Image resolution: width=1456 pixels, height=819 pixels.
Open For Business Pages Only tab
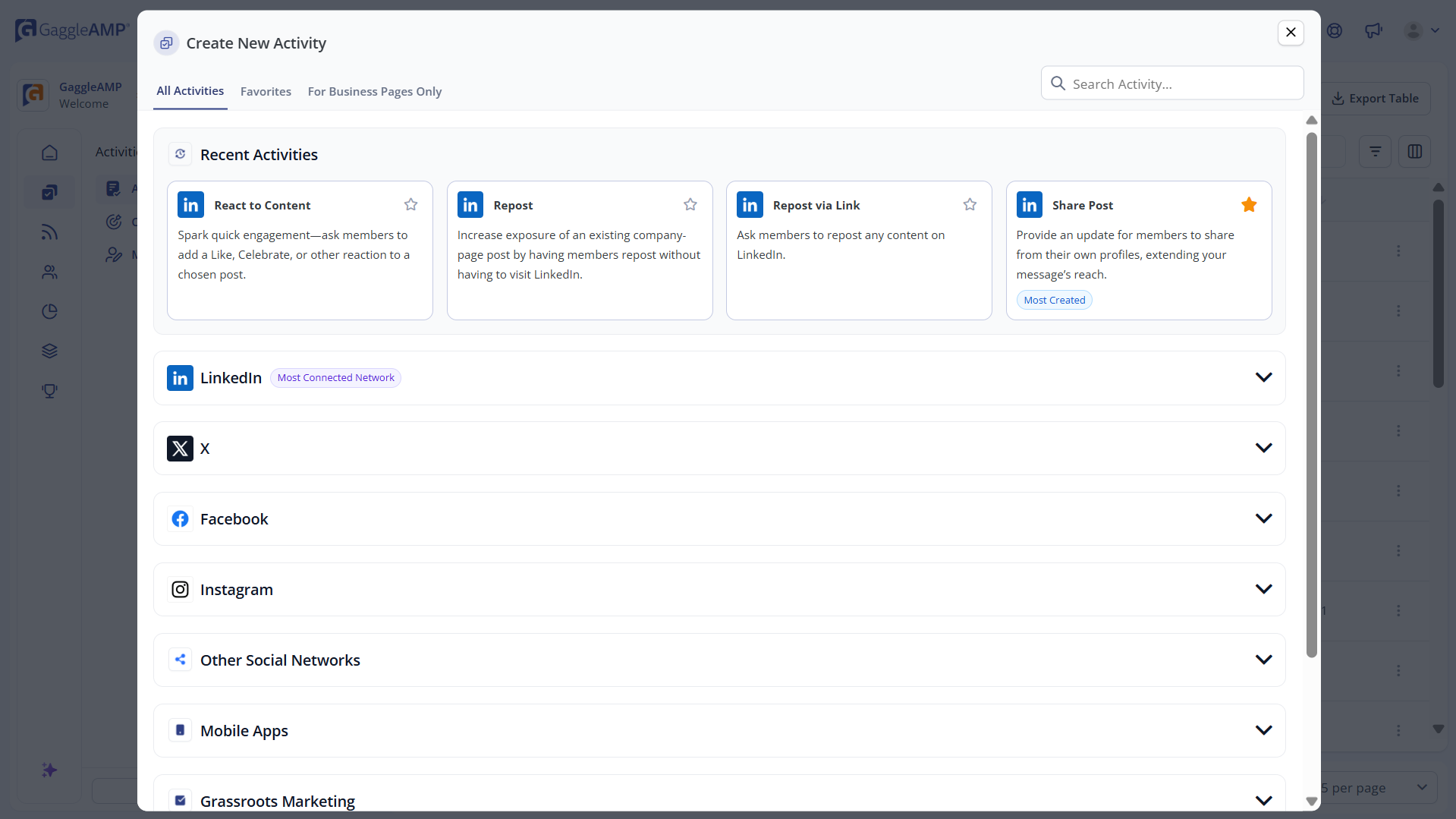click(375, 92)
